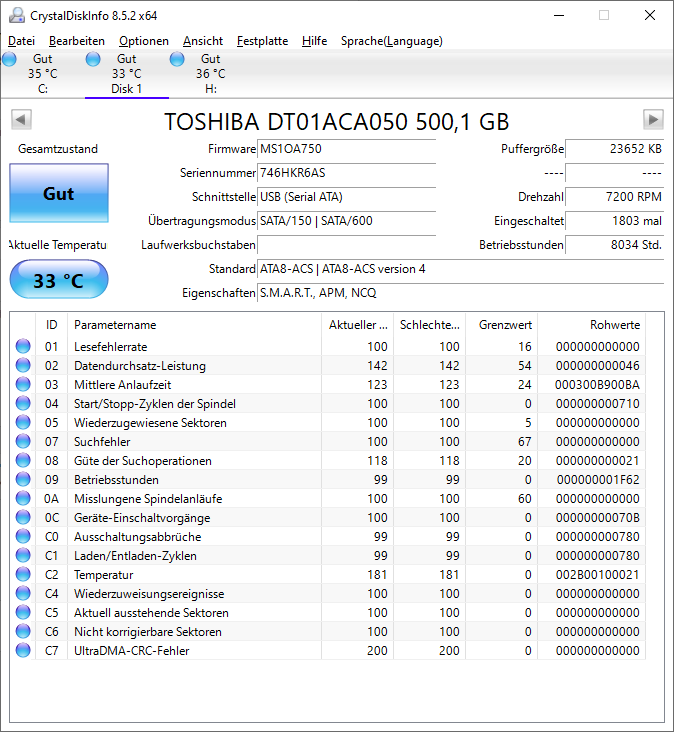This screenshot has width=674, height=732.
Task: Open the Datei menu
Action: tap(21, 41)
